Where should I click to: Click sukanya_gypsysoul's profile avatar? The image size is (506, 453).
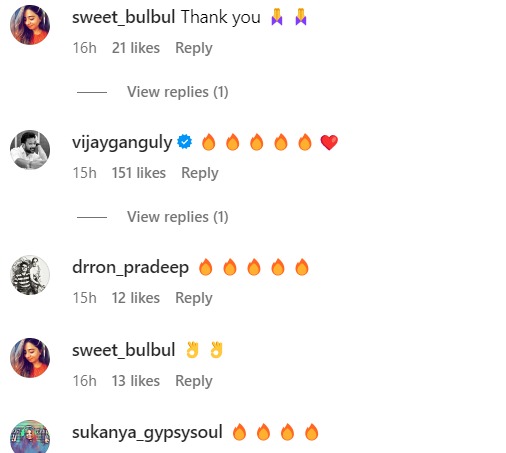30,436
